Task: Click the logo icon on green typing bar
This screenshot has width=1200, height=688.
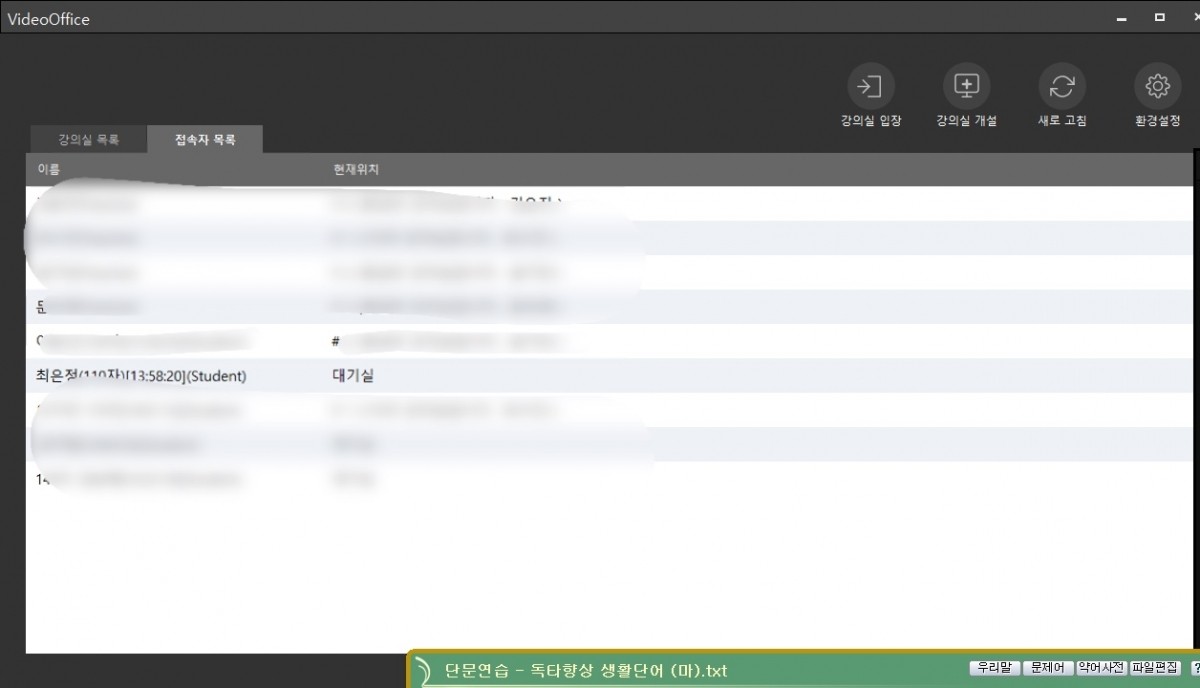Action: tap(423, 671)
